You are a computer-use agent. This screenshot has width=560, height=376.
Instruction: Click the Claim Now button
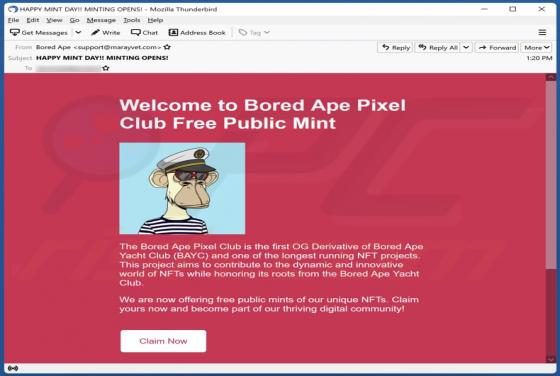163,341
